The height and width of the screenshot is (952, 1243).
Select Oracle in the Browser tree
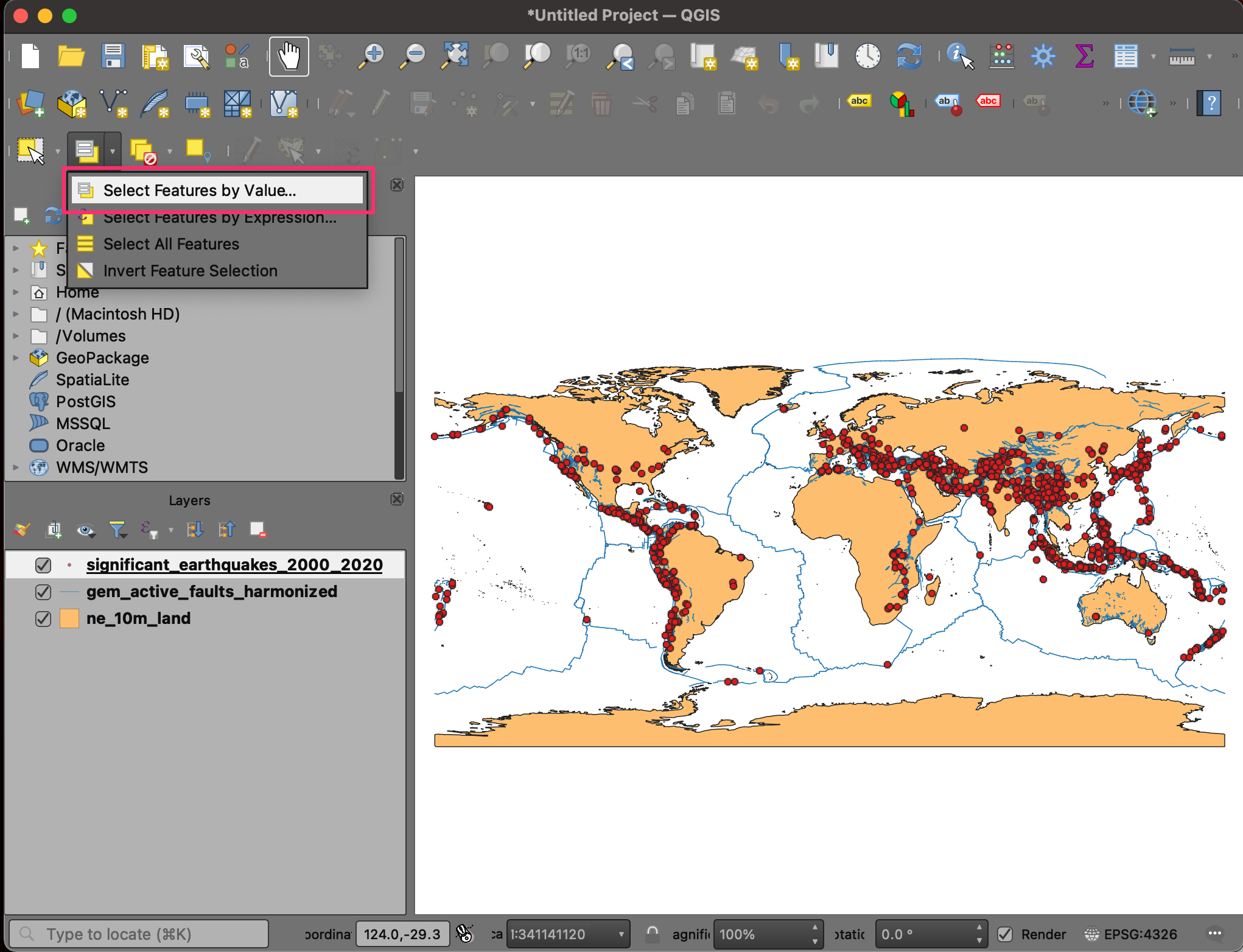[x=80, y=446]
